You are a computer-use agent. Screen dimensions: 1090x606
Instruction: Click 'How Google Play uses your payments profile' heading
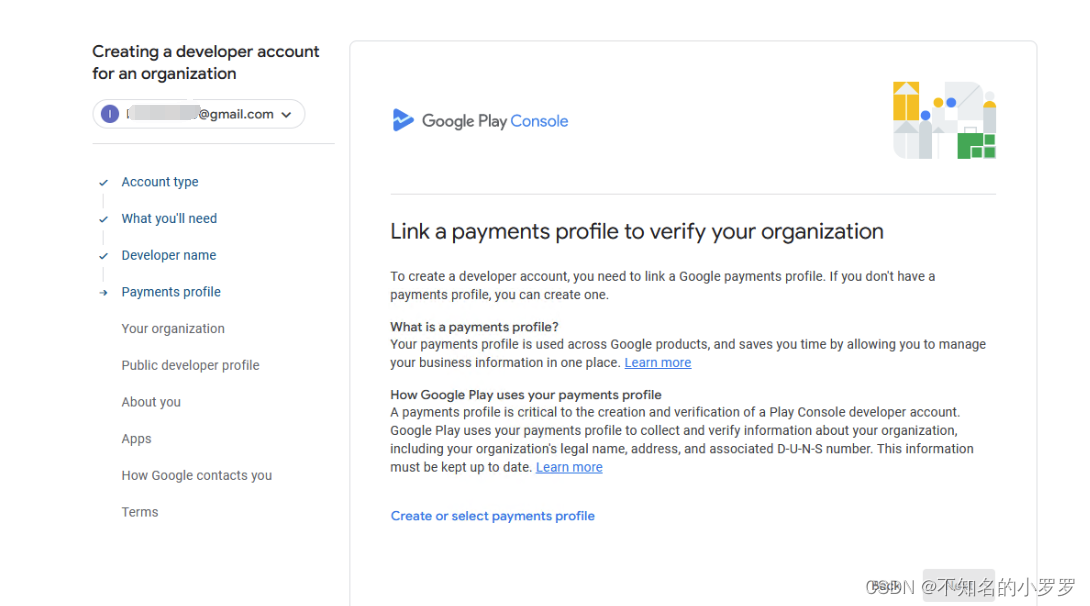pyautogui.click(x=526, y=395)
